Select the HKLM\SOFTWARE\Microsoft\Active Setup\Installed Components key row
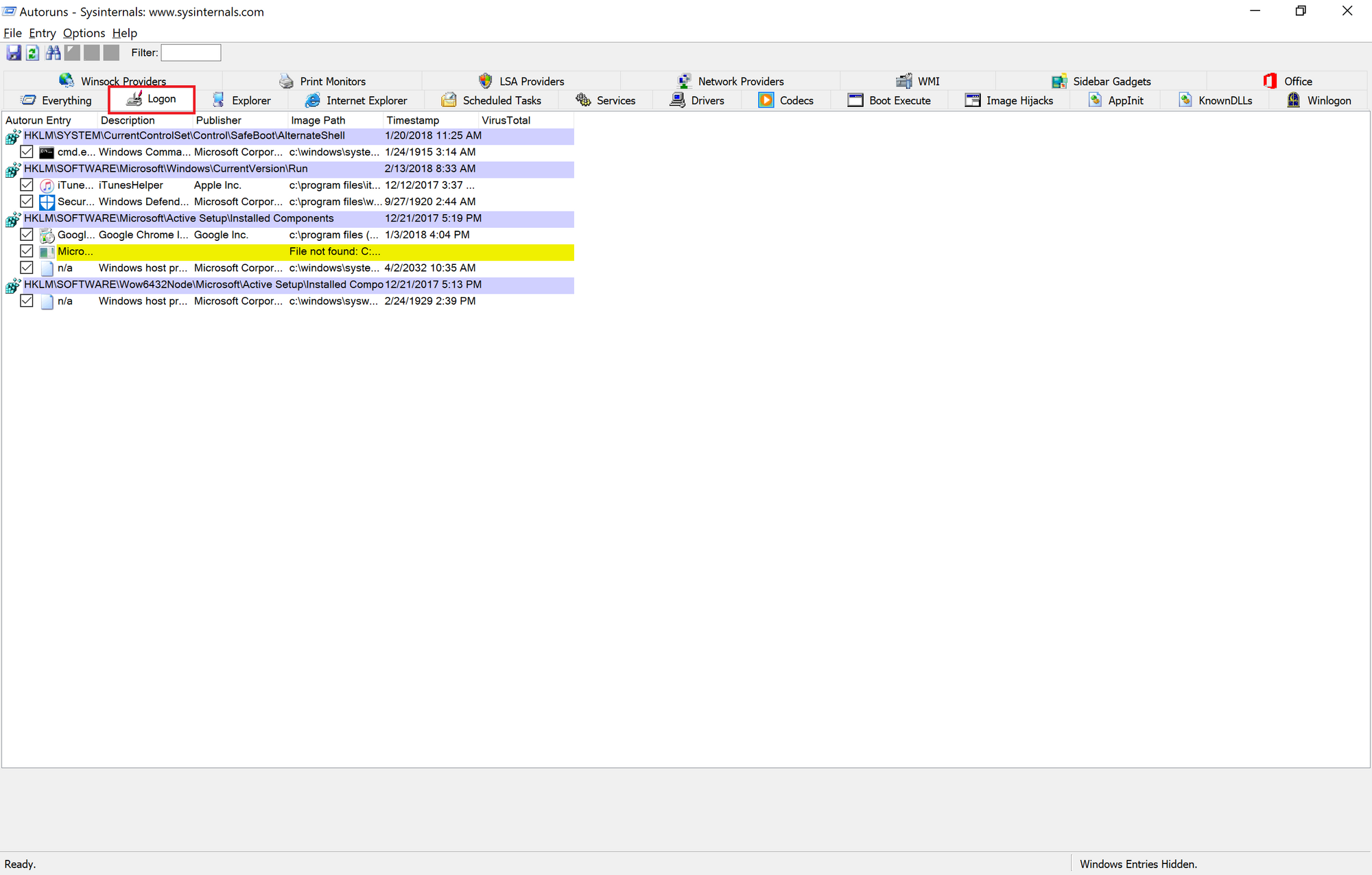The width and height of the screenshot is (1372, 875). click(298, 218)
